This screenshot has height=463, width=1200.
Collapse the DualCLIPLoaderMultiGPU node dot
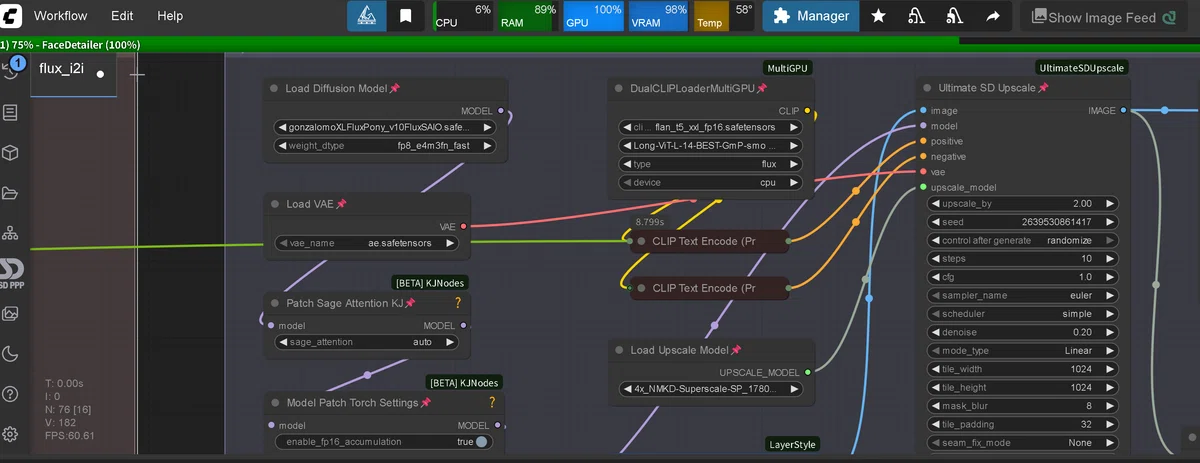(619, 88)
